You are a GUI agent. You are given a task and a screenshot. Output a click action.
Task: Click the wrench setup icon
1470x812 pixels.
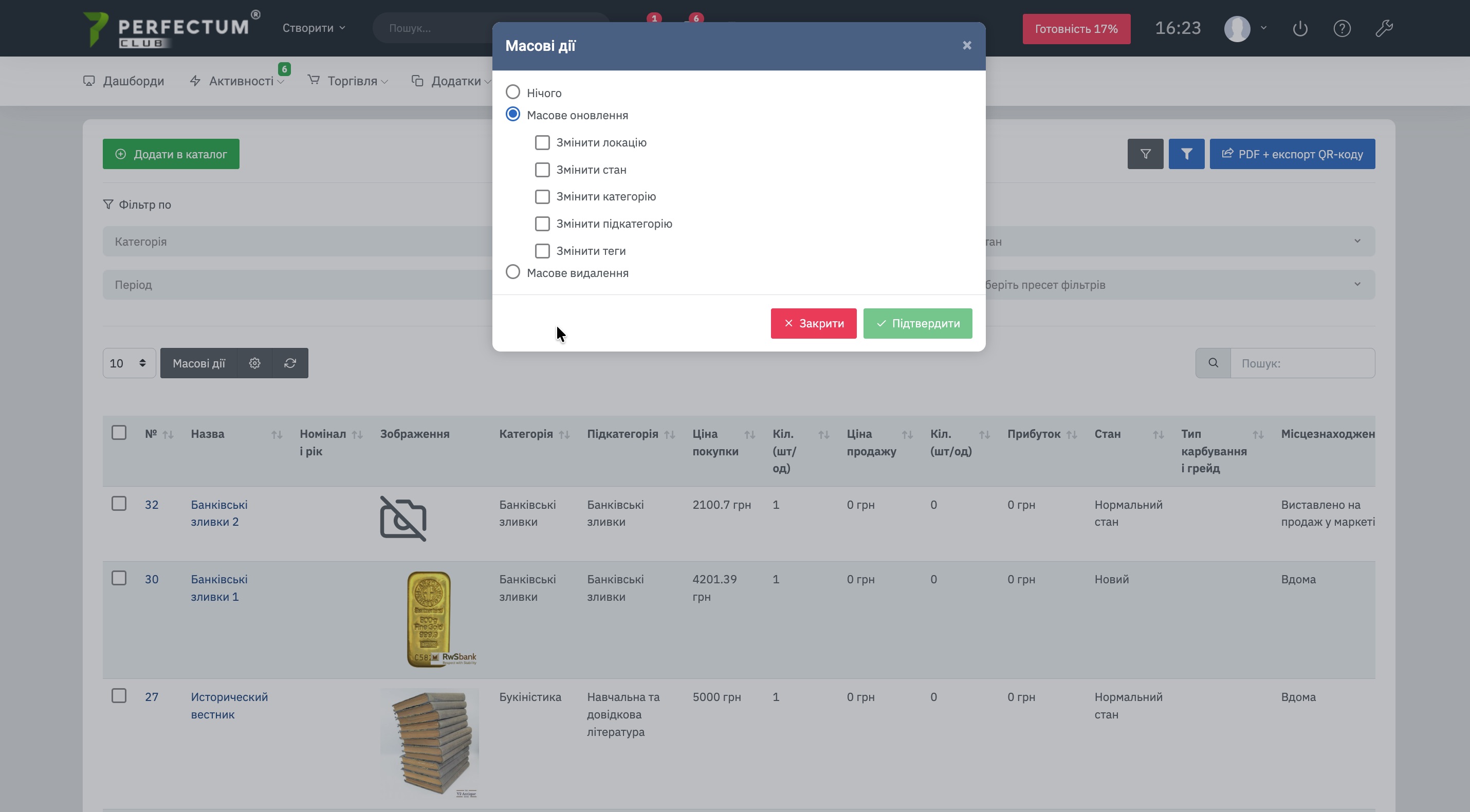tap(1384, 29)
